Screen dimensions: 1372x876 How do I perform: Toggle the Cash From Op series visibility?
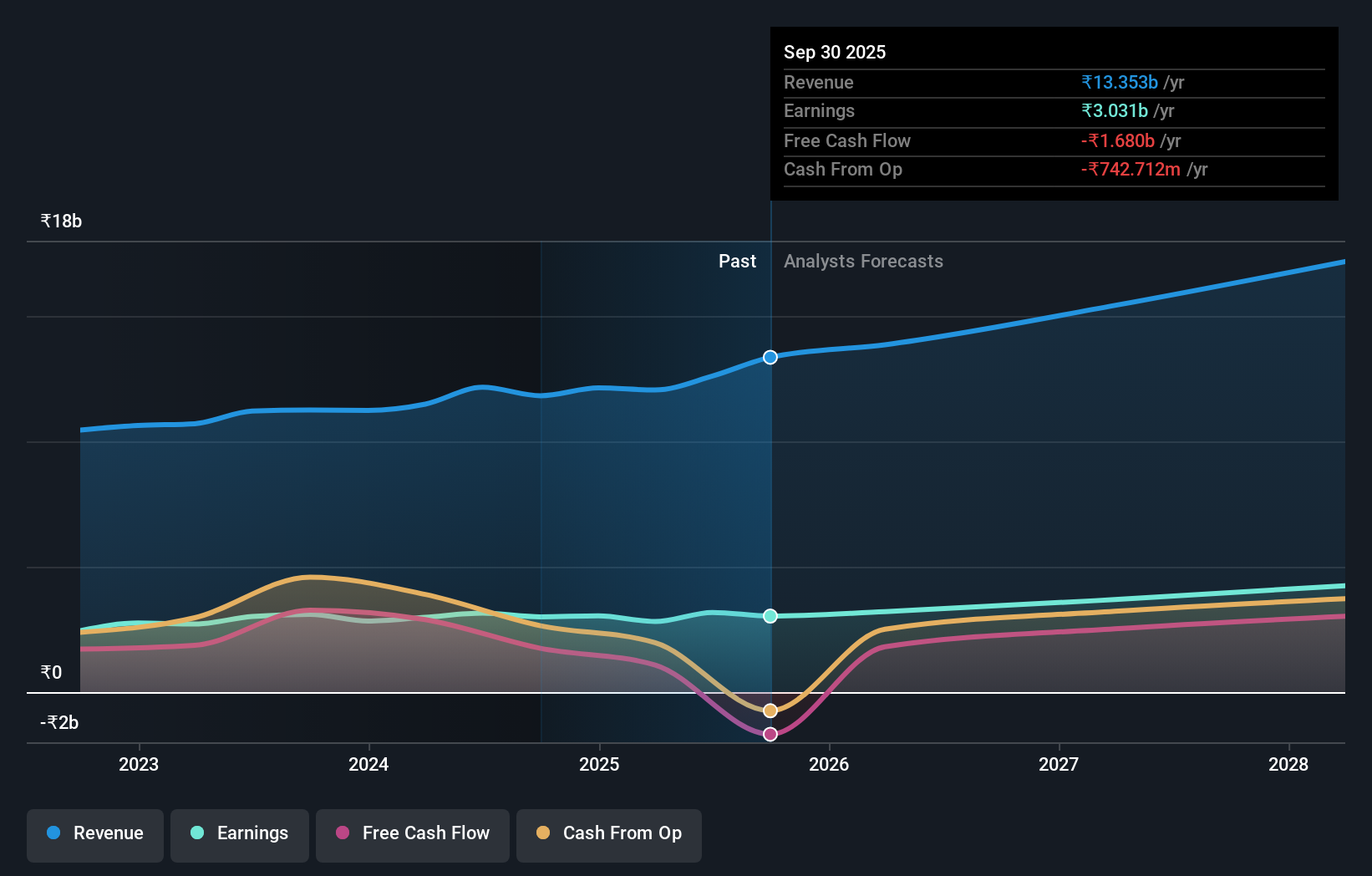[608, 833]
